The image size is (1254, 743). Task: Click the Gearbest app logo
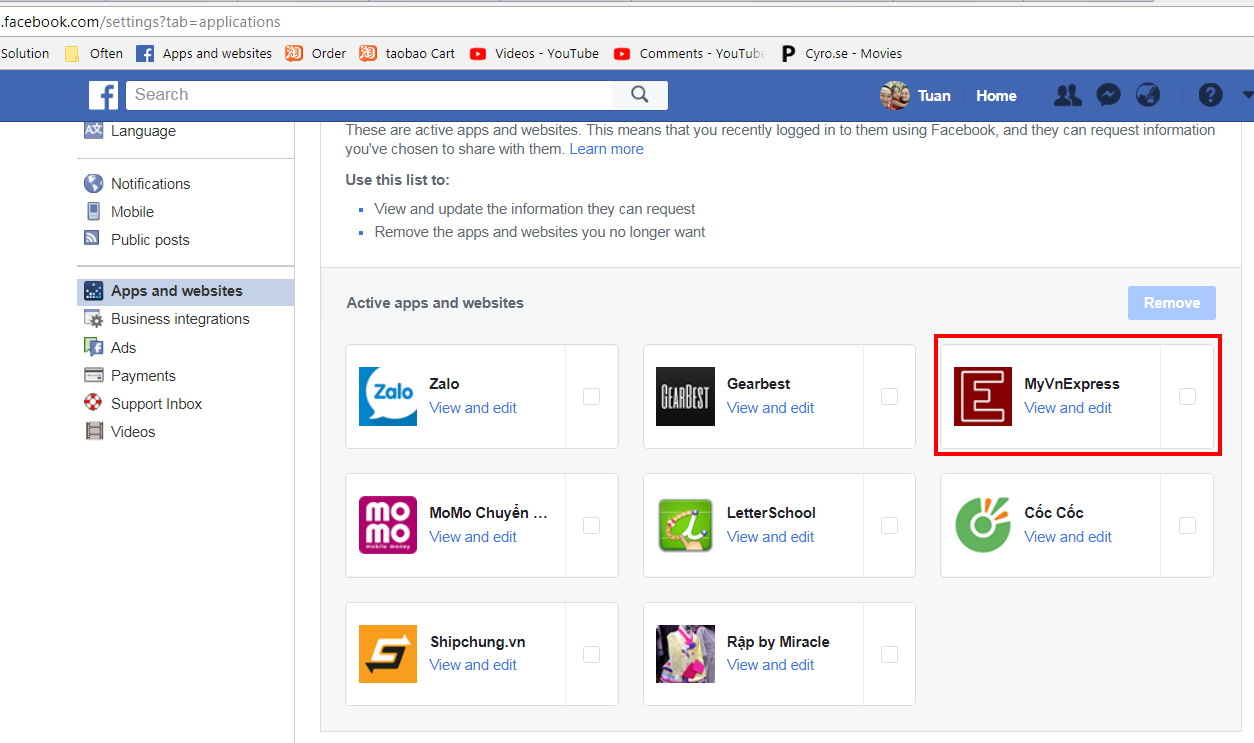point(685,396)
